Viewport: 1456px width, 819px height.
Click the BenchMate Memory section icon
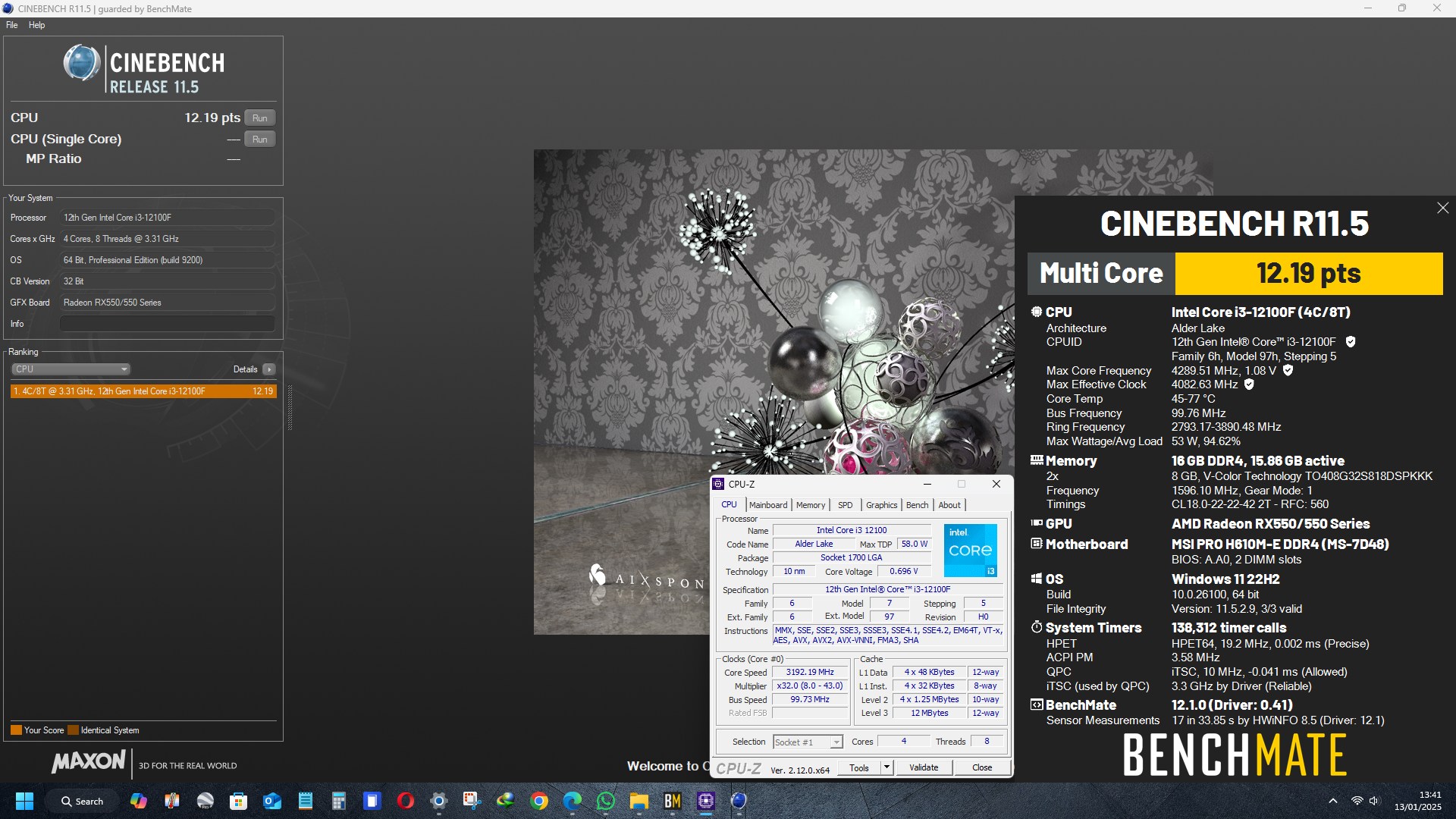[x=1037, y=460]
